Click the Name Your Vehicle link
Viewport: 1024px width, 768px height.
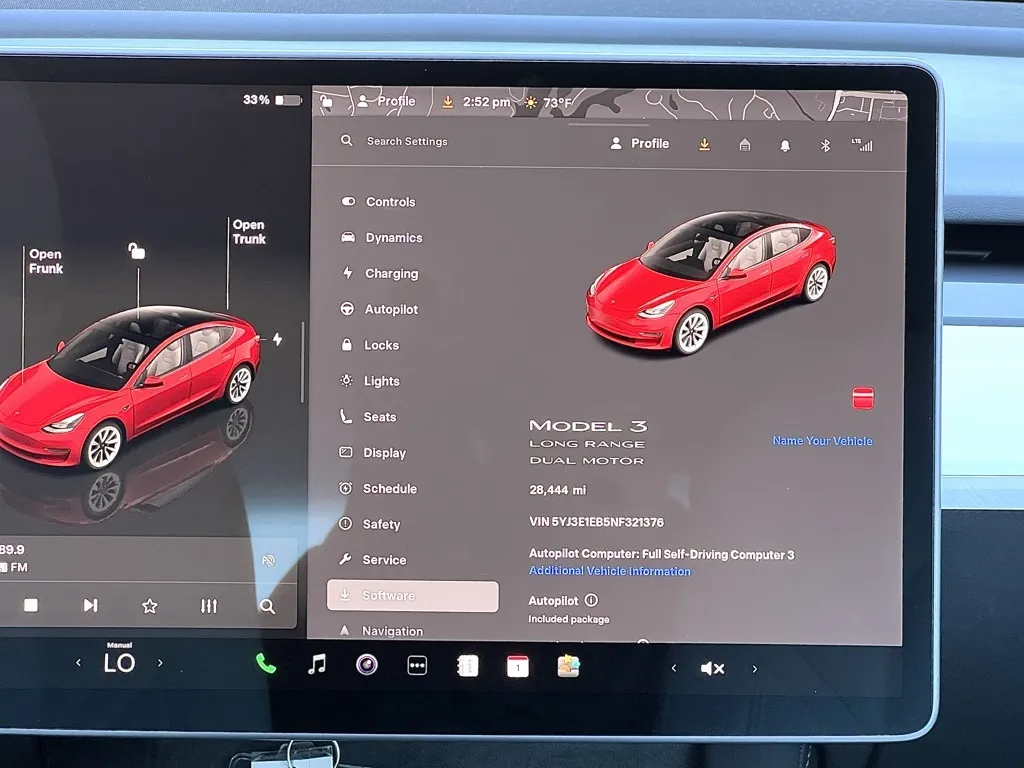[822, 441]
